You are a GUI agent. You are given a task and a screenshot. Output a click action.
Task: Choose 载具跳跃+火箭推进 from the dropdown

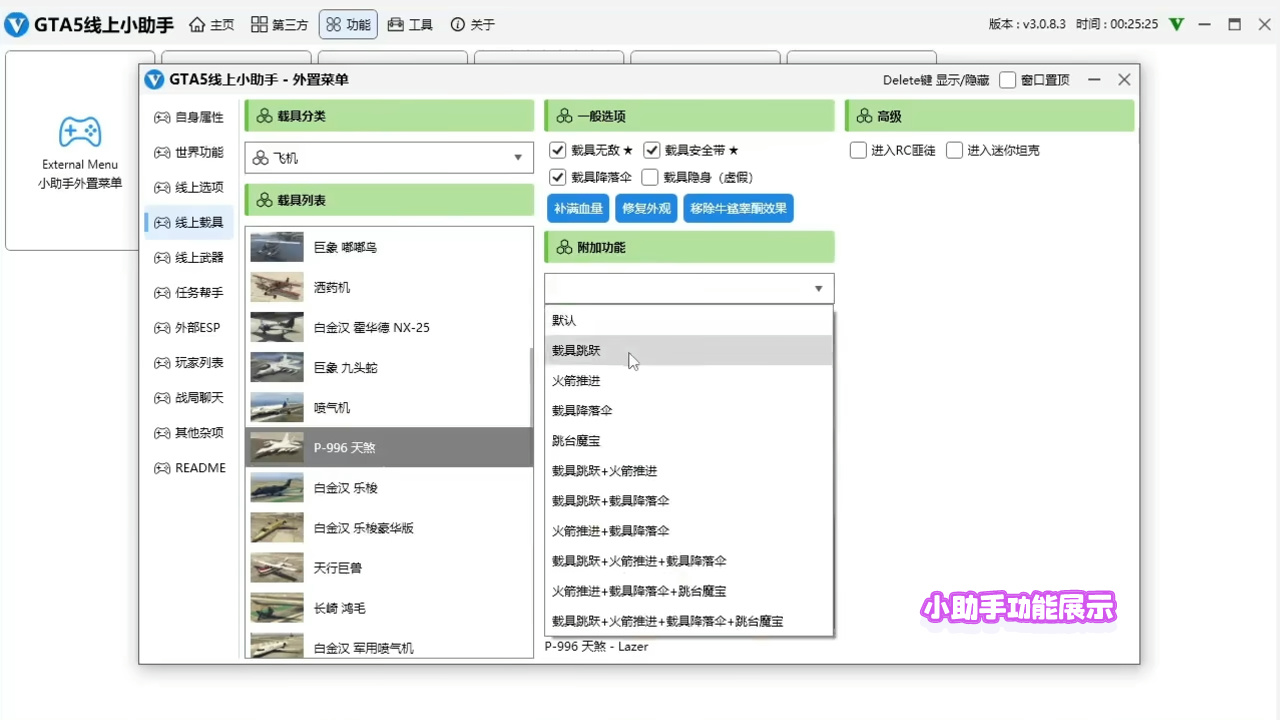pos(689,470)
